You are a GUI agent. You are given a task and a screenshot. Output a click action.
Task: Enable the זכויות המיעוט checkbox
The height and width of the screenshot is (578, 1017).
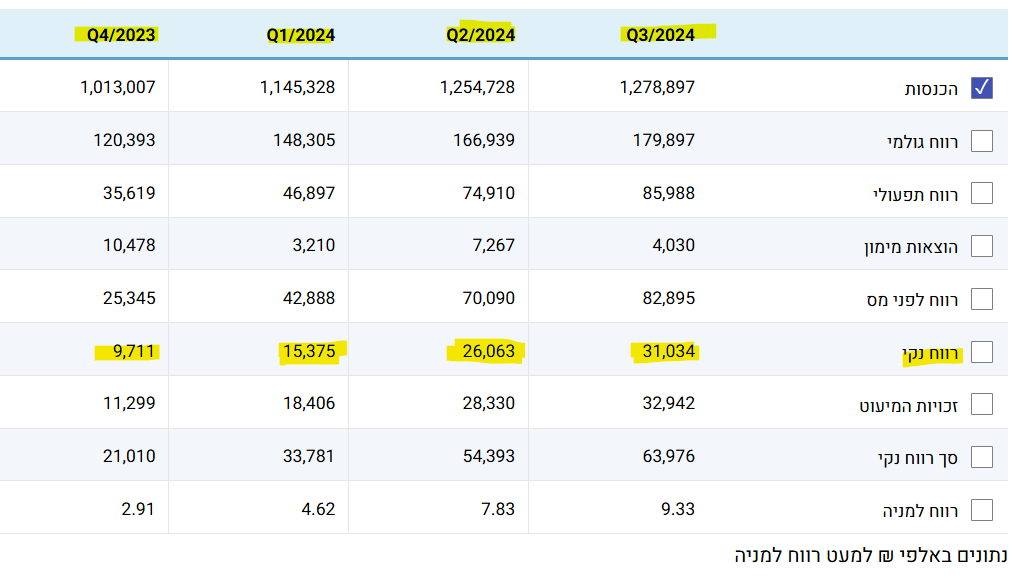pyautogui.click(x=982, y=404)
